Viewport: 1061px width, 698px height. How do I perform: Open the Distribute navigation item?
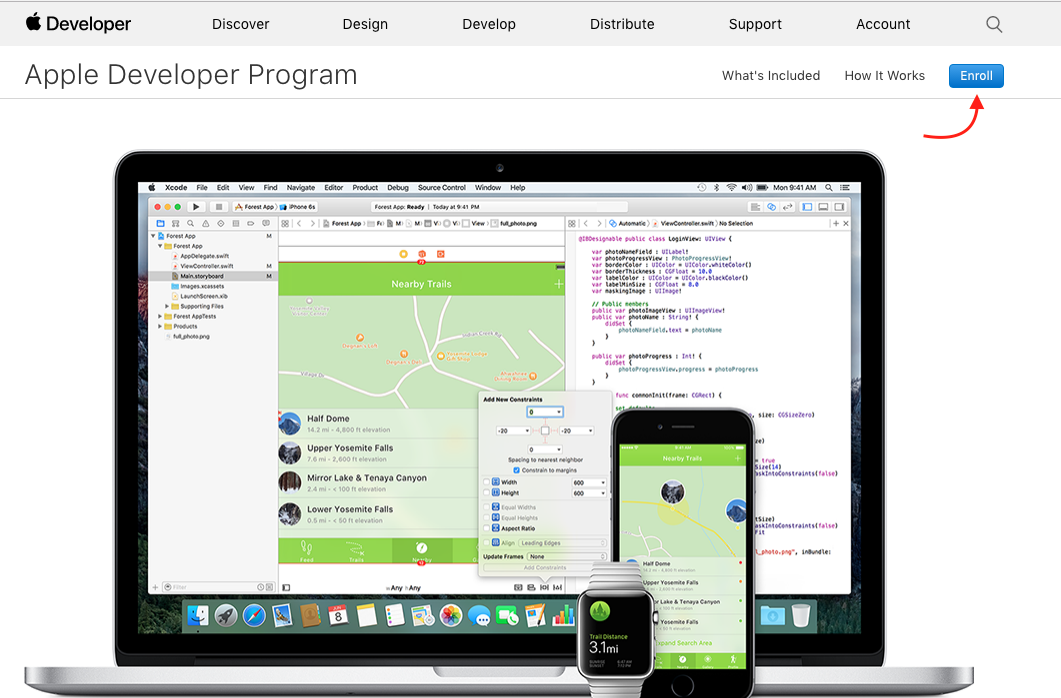click(622, 24)
